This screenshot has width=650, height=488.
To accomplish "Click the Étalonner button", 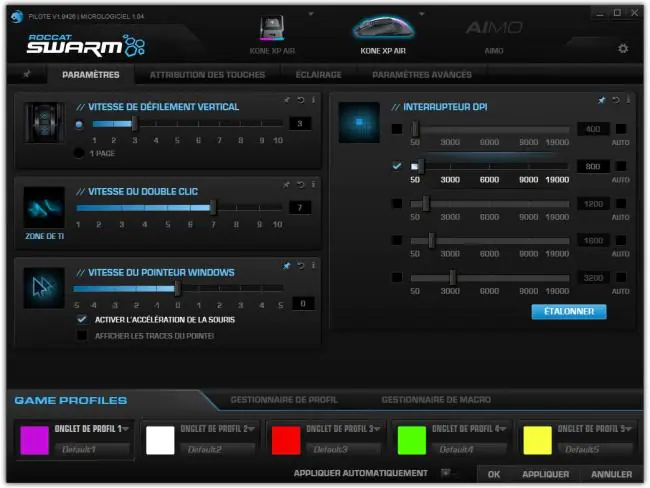I will (x=569, y=311).
